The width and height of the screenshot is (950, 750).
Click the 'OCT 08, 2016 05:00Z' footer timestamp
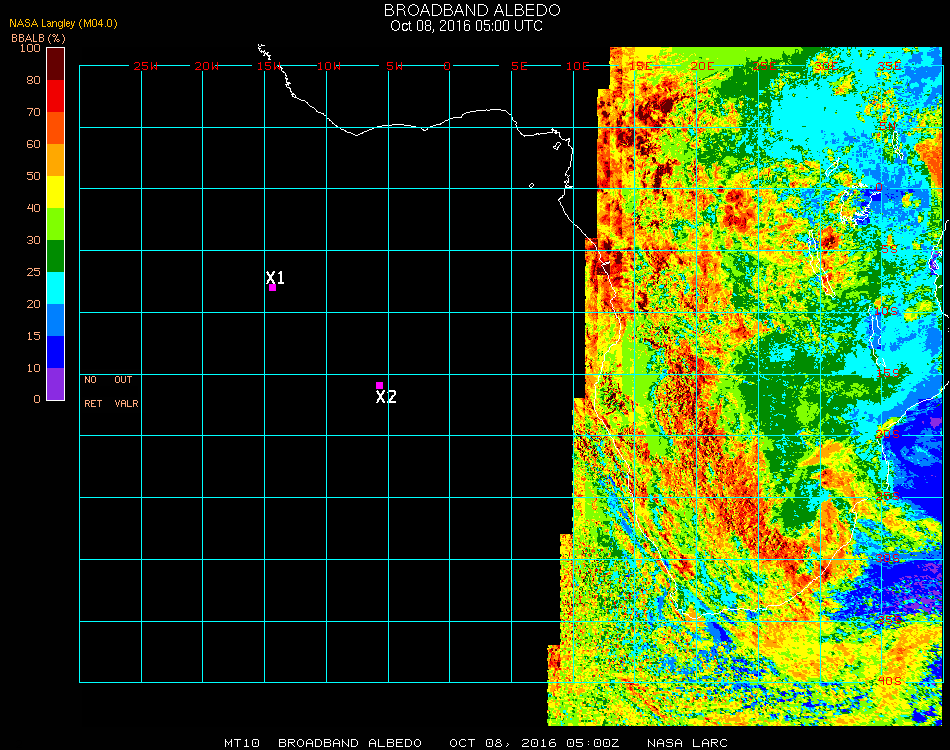[x=534, y=743]
